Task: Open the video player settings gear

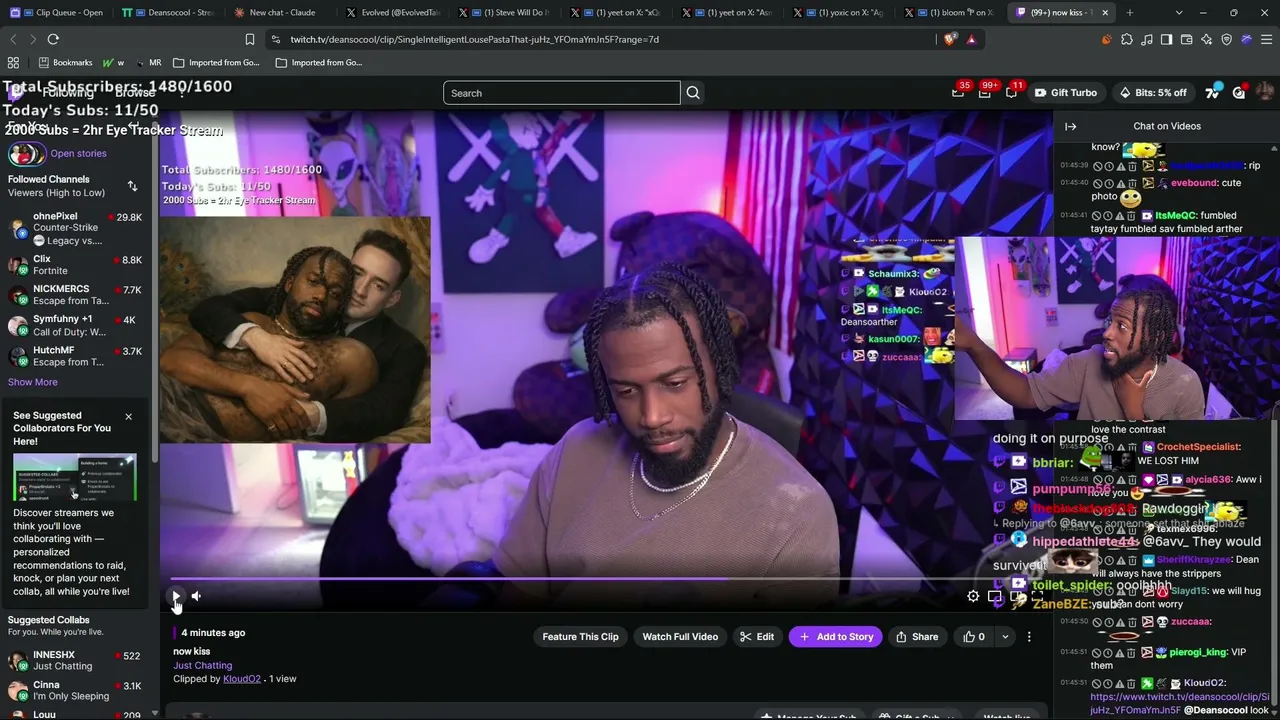Action: tap(973, 596)
